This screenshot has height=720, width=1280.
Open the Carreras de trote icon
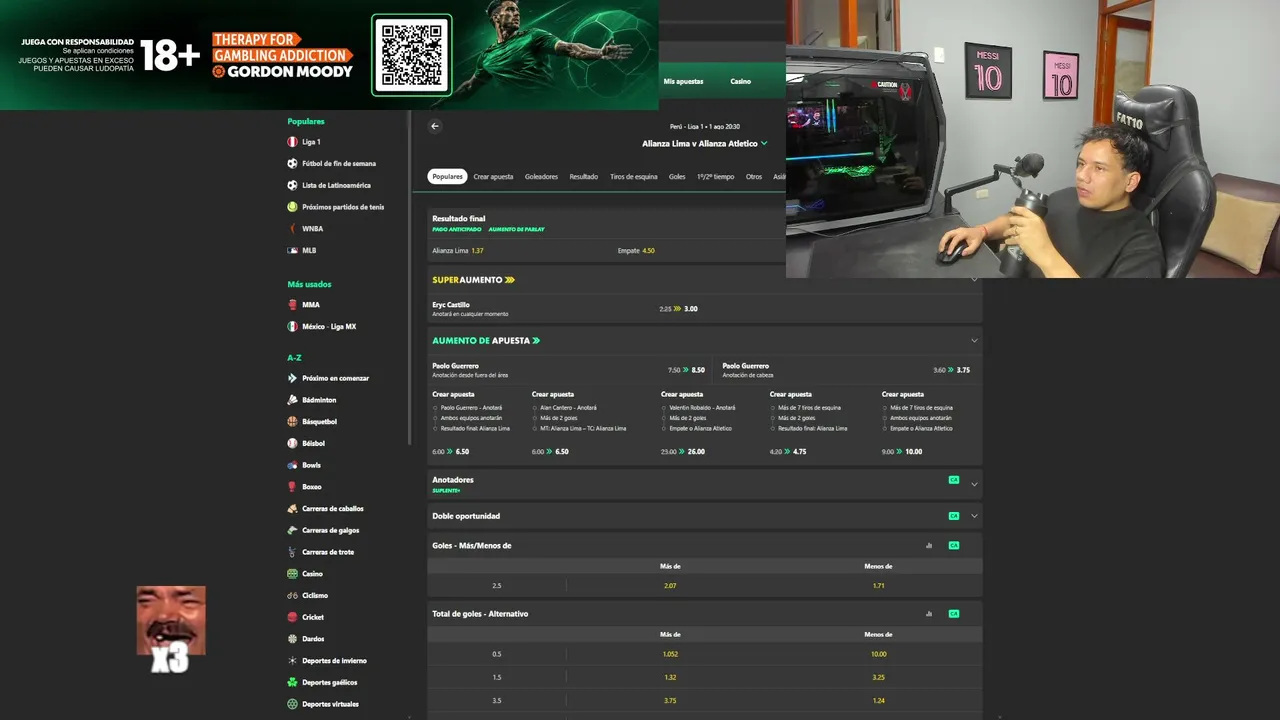click(x=292, y=552)
